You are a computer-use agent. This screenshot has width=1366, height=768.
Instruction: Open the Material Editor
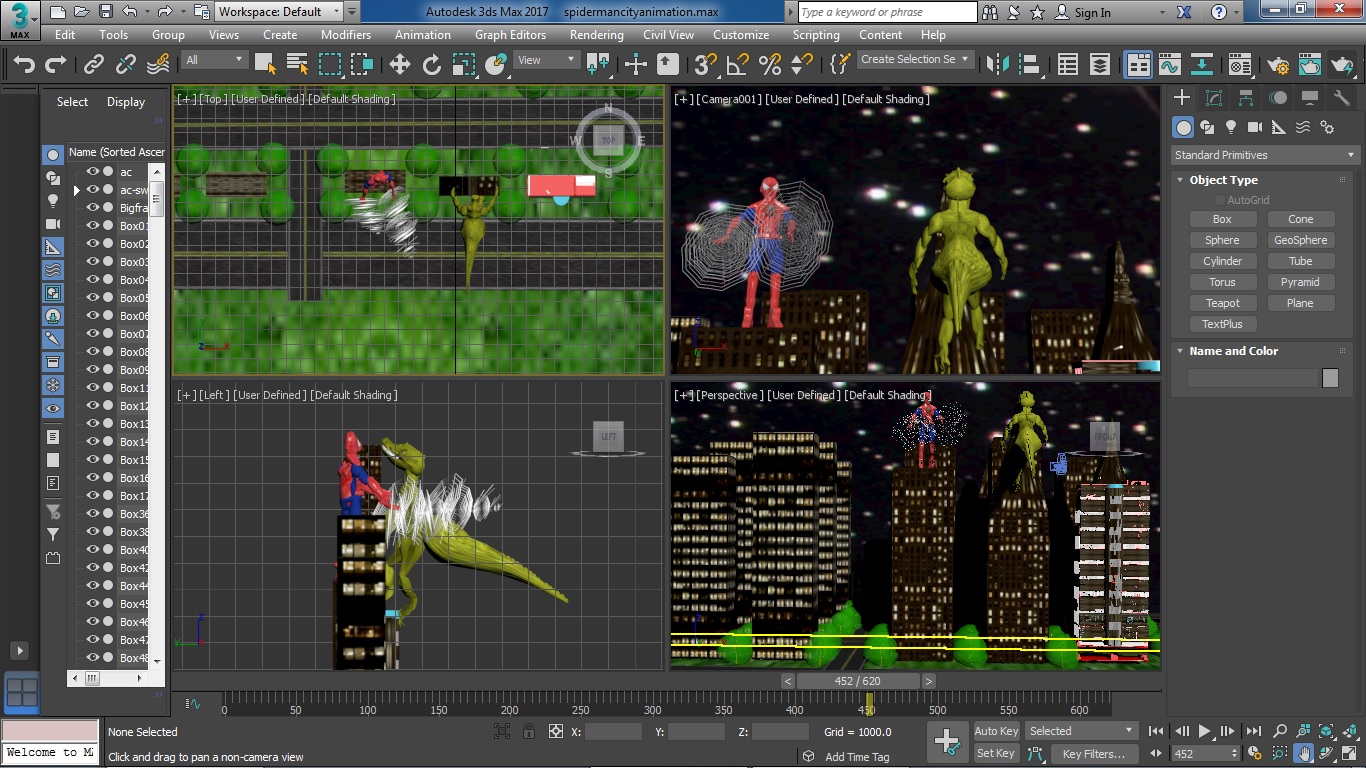click(1240, 65)
